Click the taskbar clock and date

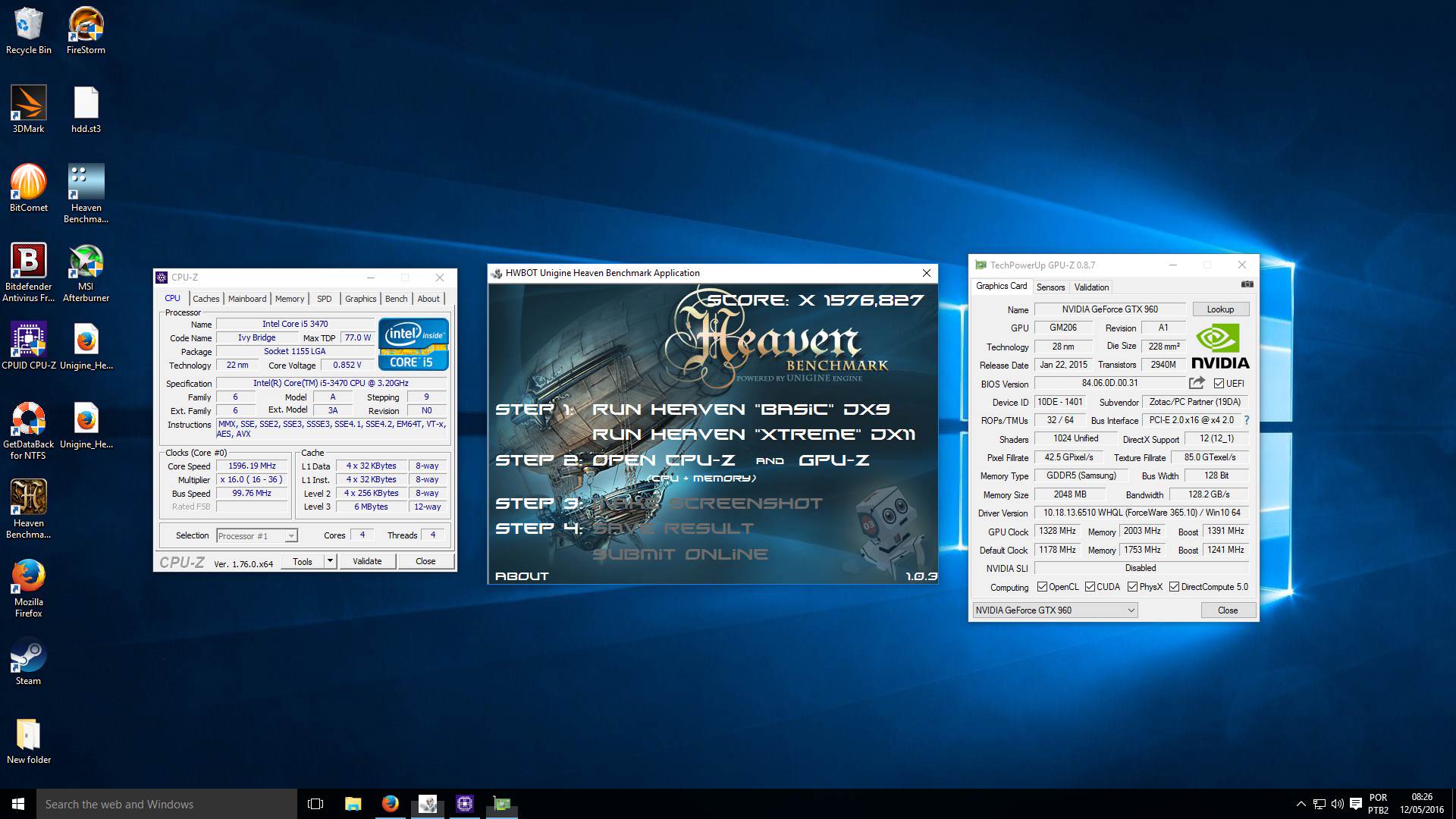coord(1422,804)
